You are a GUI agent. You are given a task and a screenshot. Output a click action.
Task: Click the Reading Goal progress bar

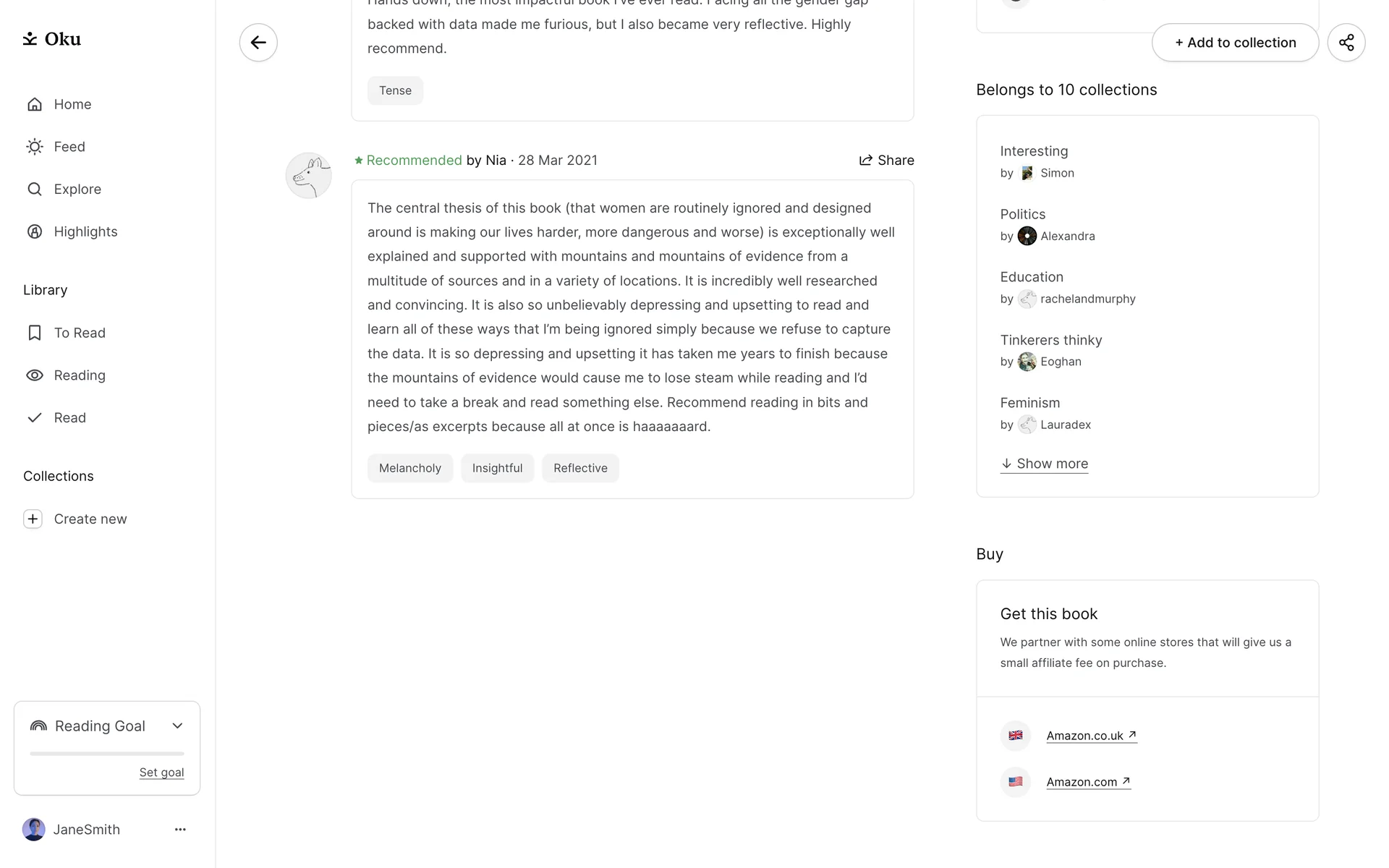point(107,754)
